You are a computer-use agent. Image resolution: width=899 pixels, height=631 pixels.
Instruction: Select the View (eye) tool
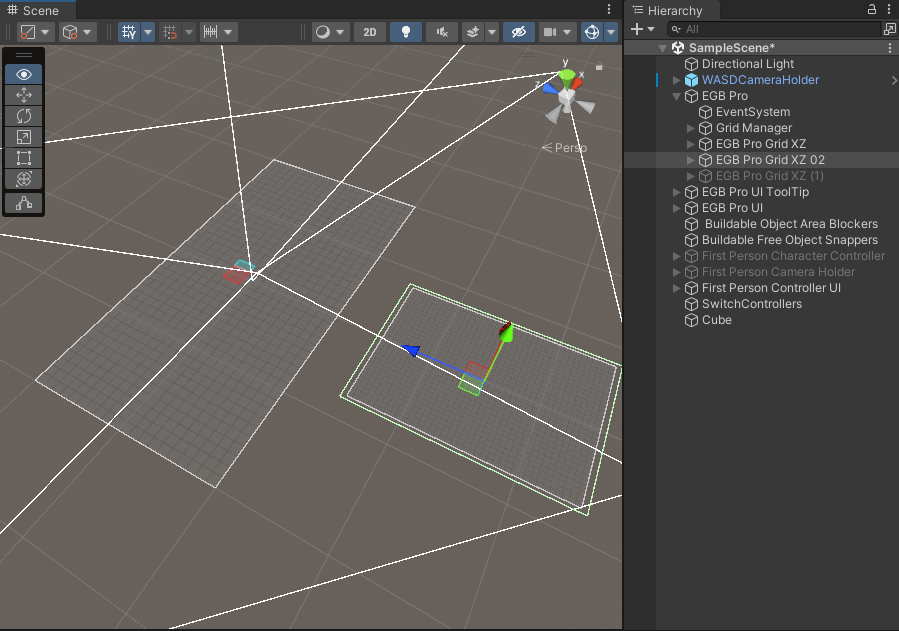tap(24, 75)
